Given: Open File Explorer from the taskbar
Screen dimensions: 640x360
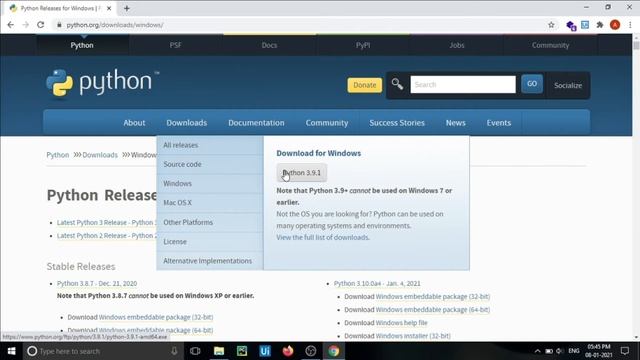Looking at the screenshot, I should pos(219,351).
